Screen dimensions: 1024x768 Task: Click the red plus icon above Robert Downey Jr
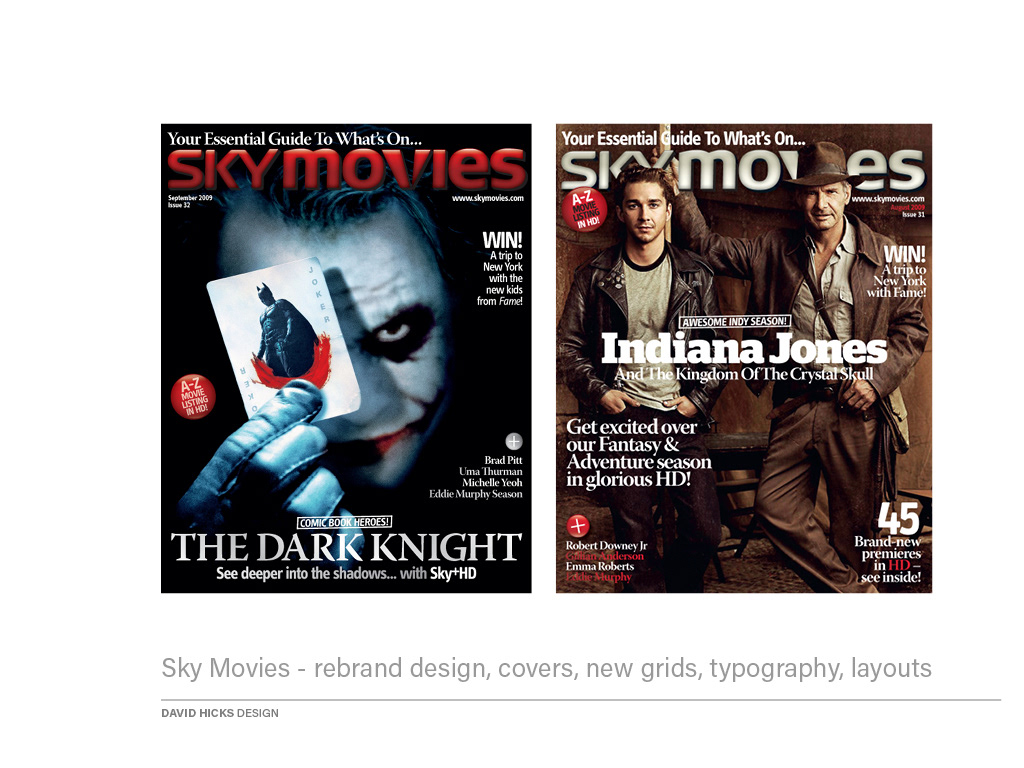point(577,525)
